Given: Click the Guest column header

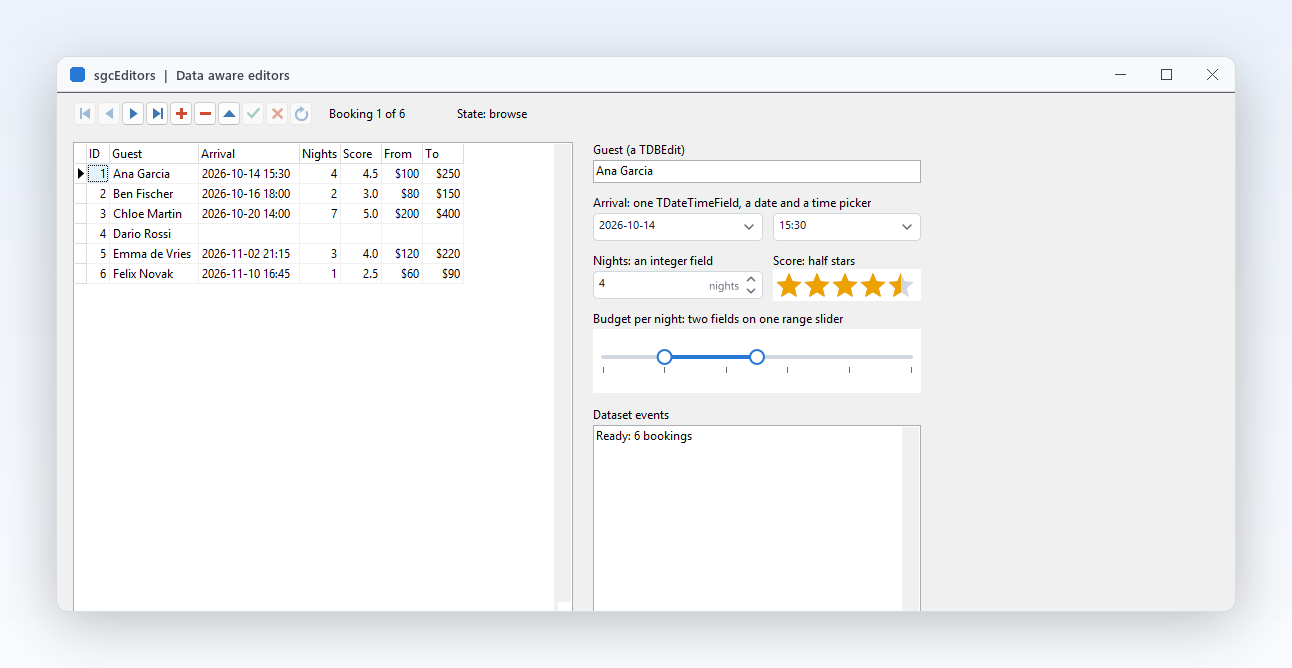Looking at the screenshot, I should point(154,154).
